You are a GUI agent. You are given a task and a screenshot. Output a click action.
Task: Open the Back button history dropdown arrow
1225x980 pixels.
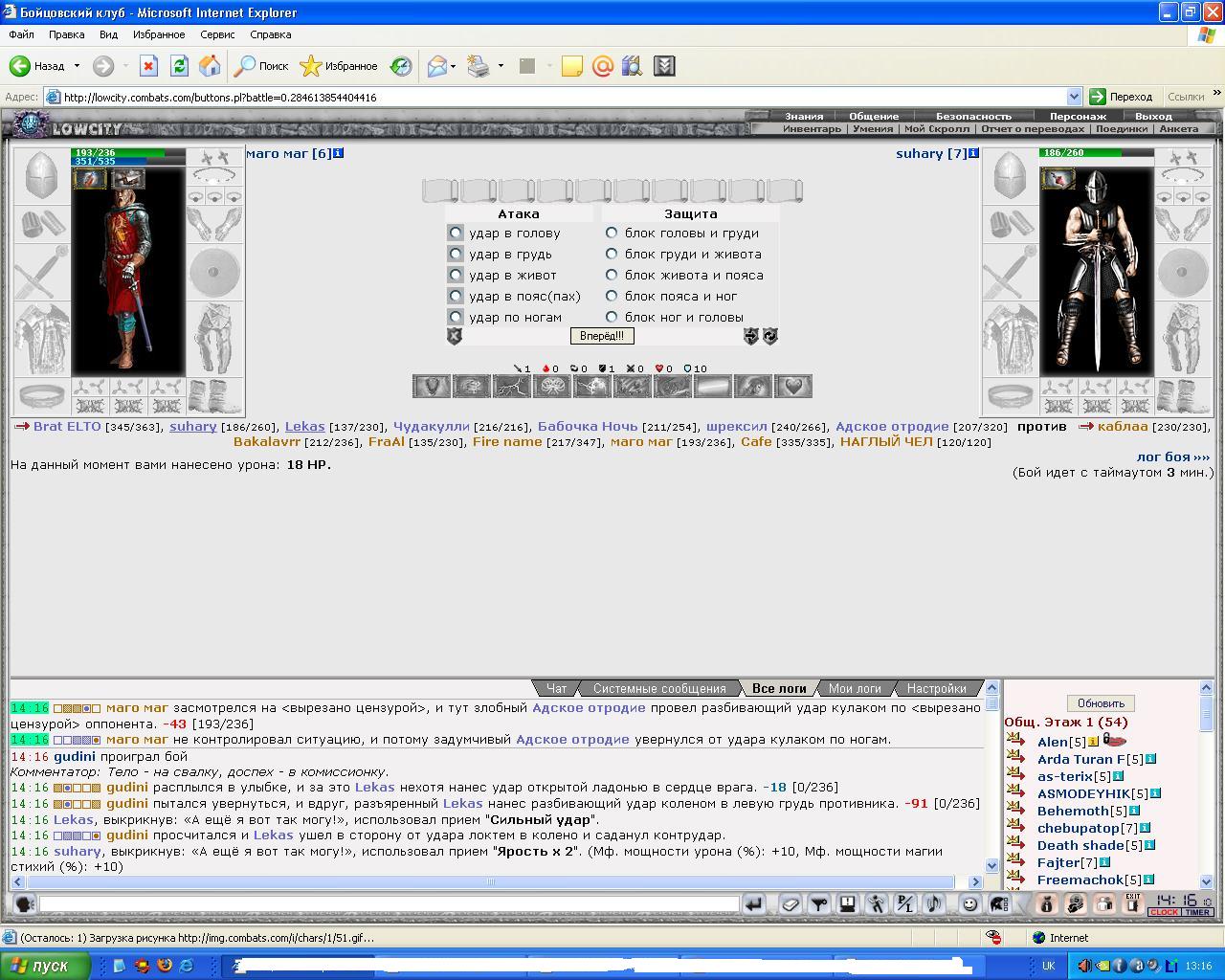(x=77, y=66)
